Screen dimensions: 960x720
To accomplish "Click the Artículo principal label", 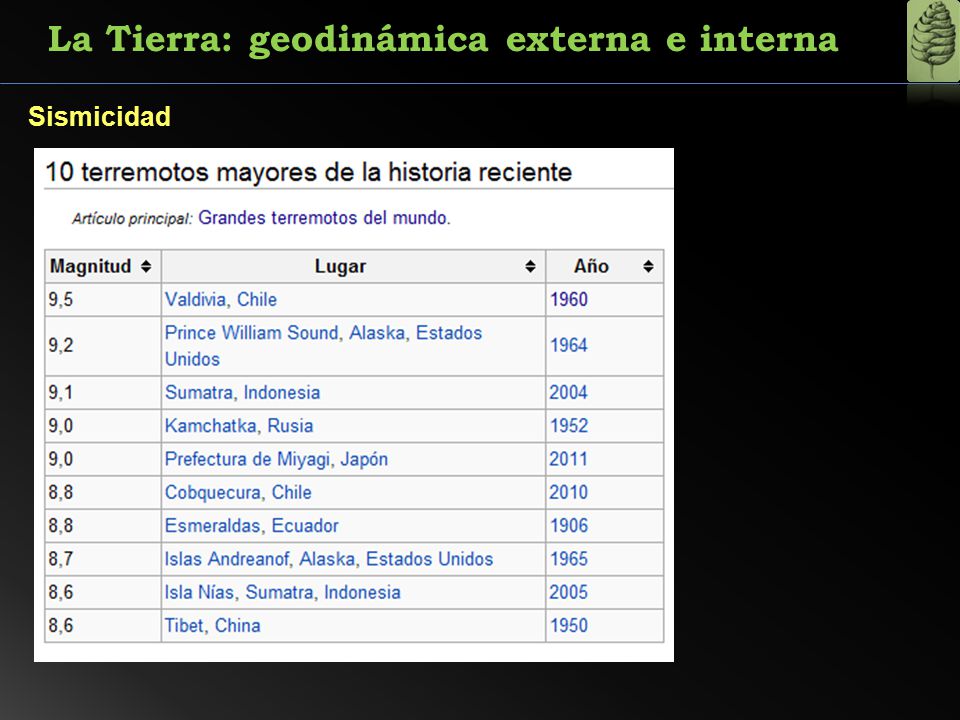I will pos(132,219).
